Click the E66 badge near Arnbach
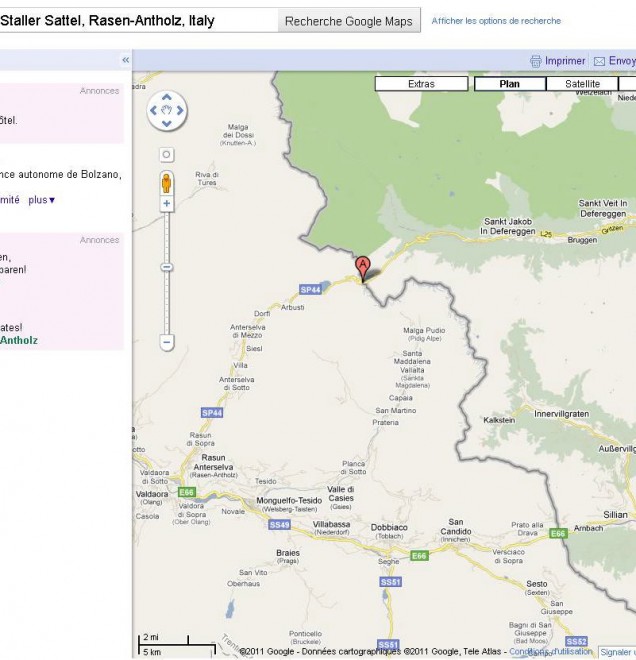Screen dimensions: 636x660 559,534
